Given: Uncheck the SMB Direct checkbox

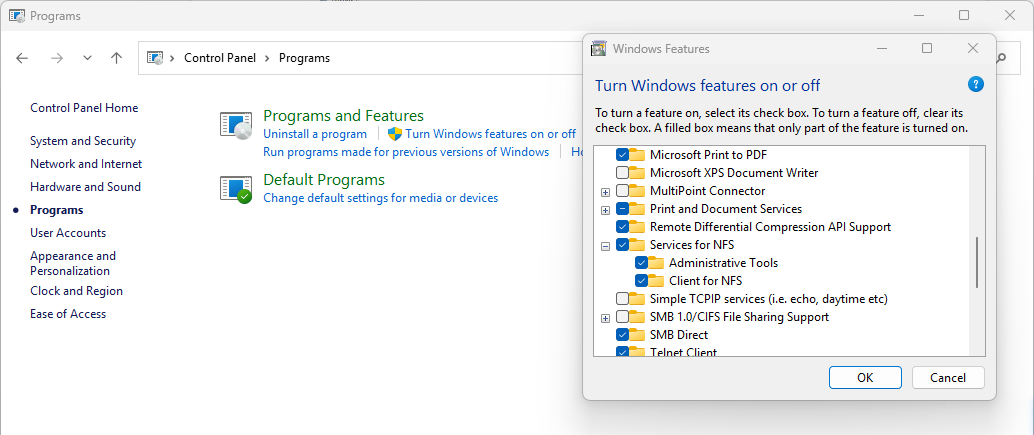Looking at the screenshot, I should 622,334.
